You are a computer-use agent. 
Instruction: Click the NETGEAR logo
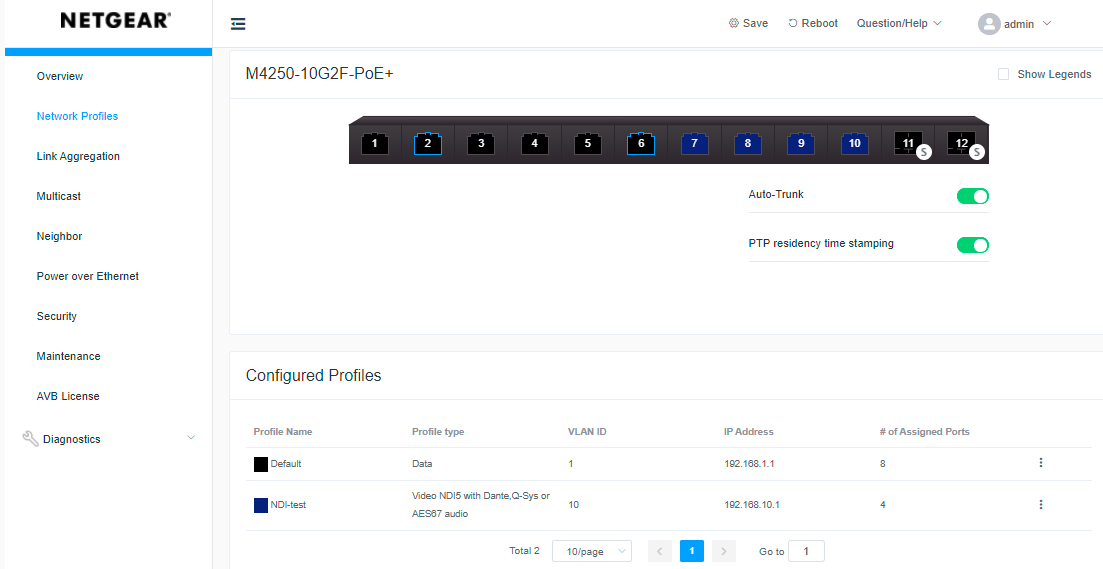tap(115, 20)
